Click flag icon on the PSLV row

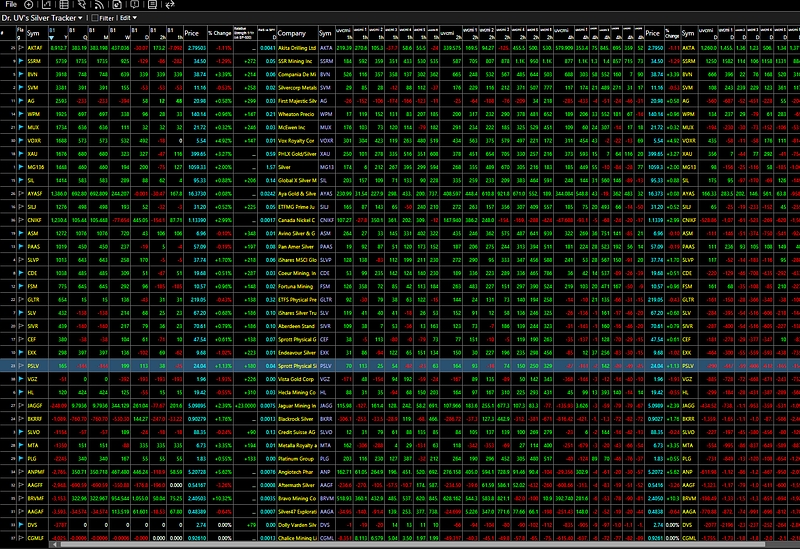[21, 366]
